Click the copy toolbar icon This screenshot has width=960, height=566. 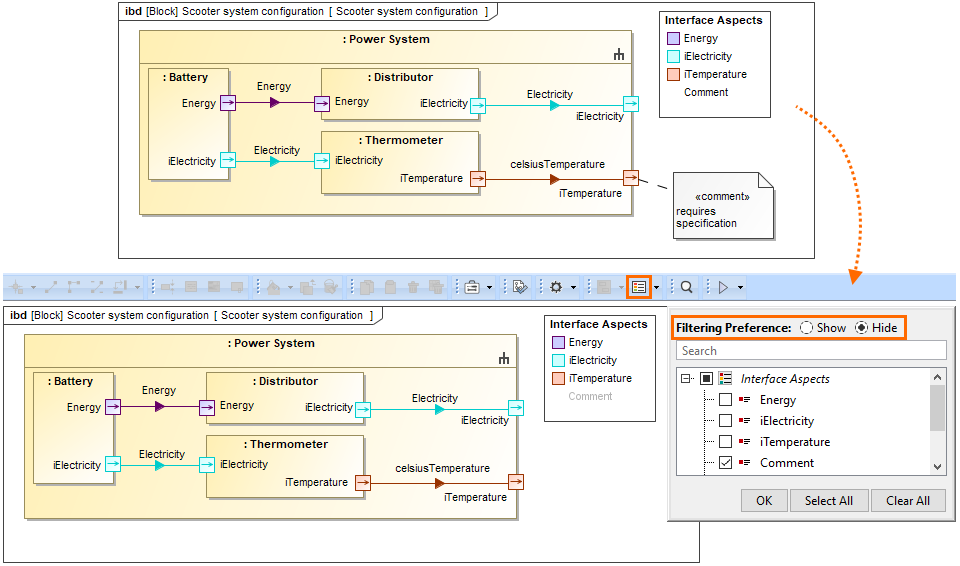[367, 287]
